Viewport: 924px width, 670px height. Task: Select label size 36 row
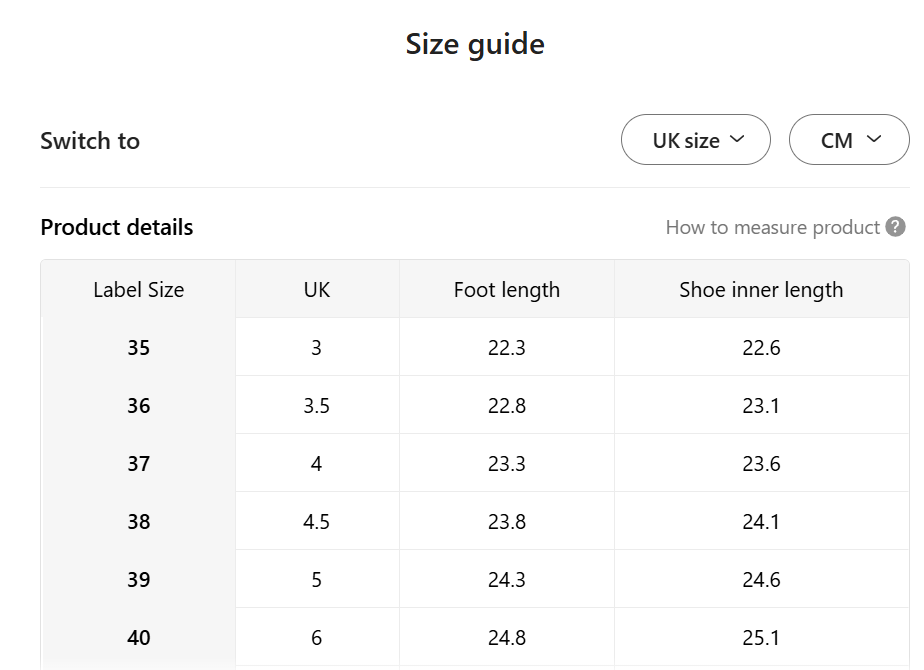pyautogui.click(x=138, y=406)
